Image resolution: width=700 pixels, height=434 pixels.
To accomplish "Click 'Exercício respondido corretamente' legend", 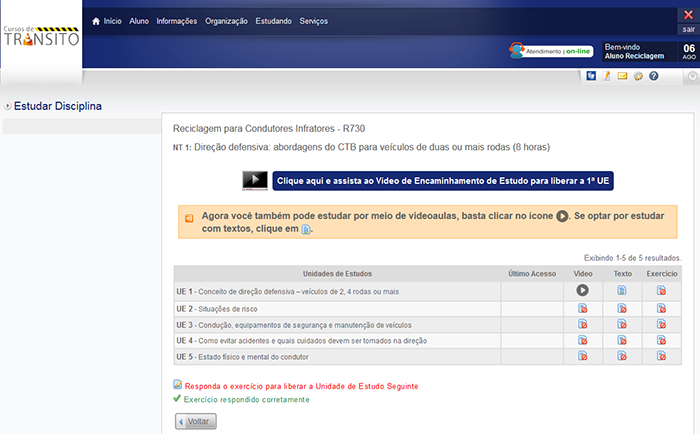I will tap(246, 399).
